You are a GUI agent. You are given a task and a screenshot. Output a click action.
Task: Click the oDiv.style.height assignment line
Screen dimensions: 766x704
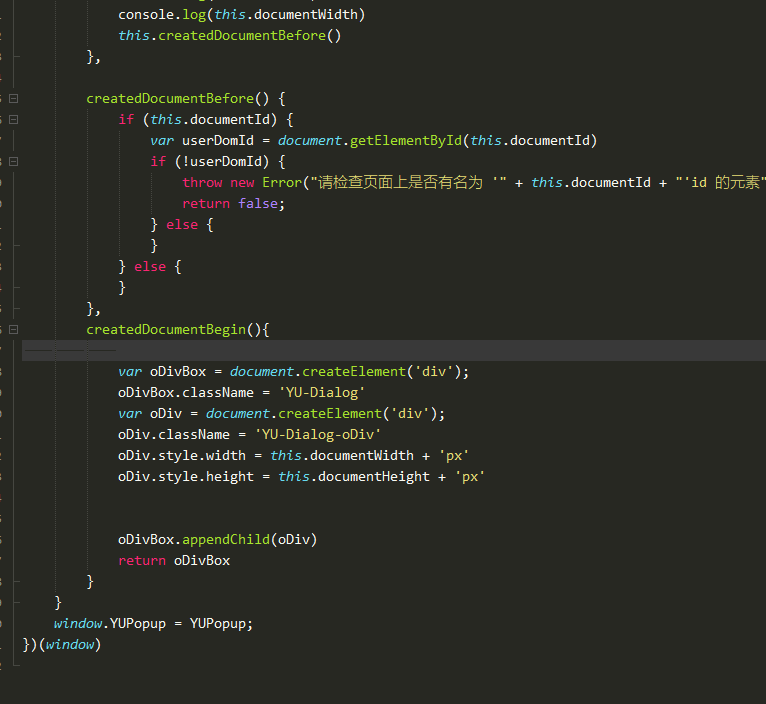coord(301,477)
